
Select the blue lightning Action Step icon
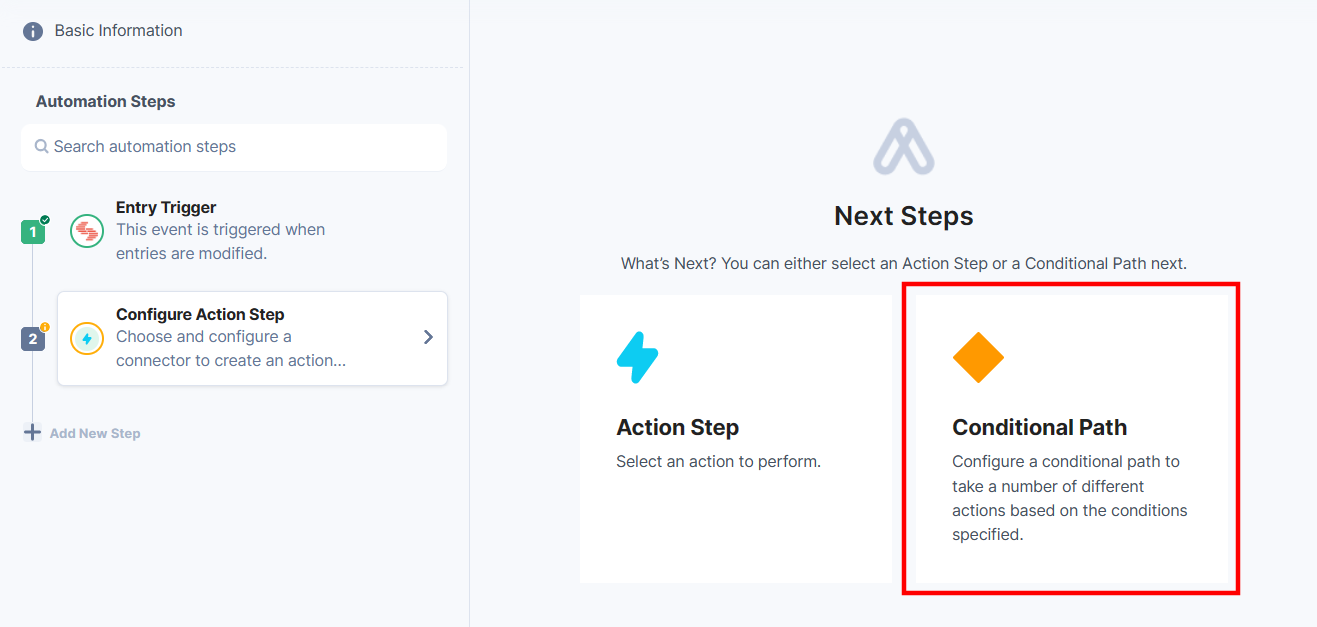638,356
